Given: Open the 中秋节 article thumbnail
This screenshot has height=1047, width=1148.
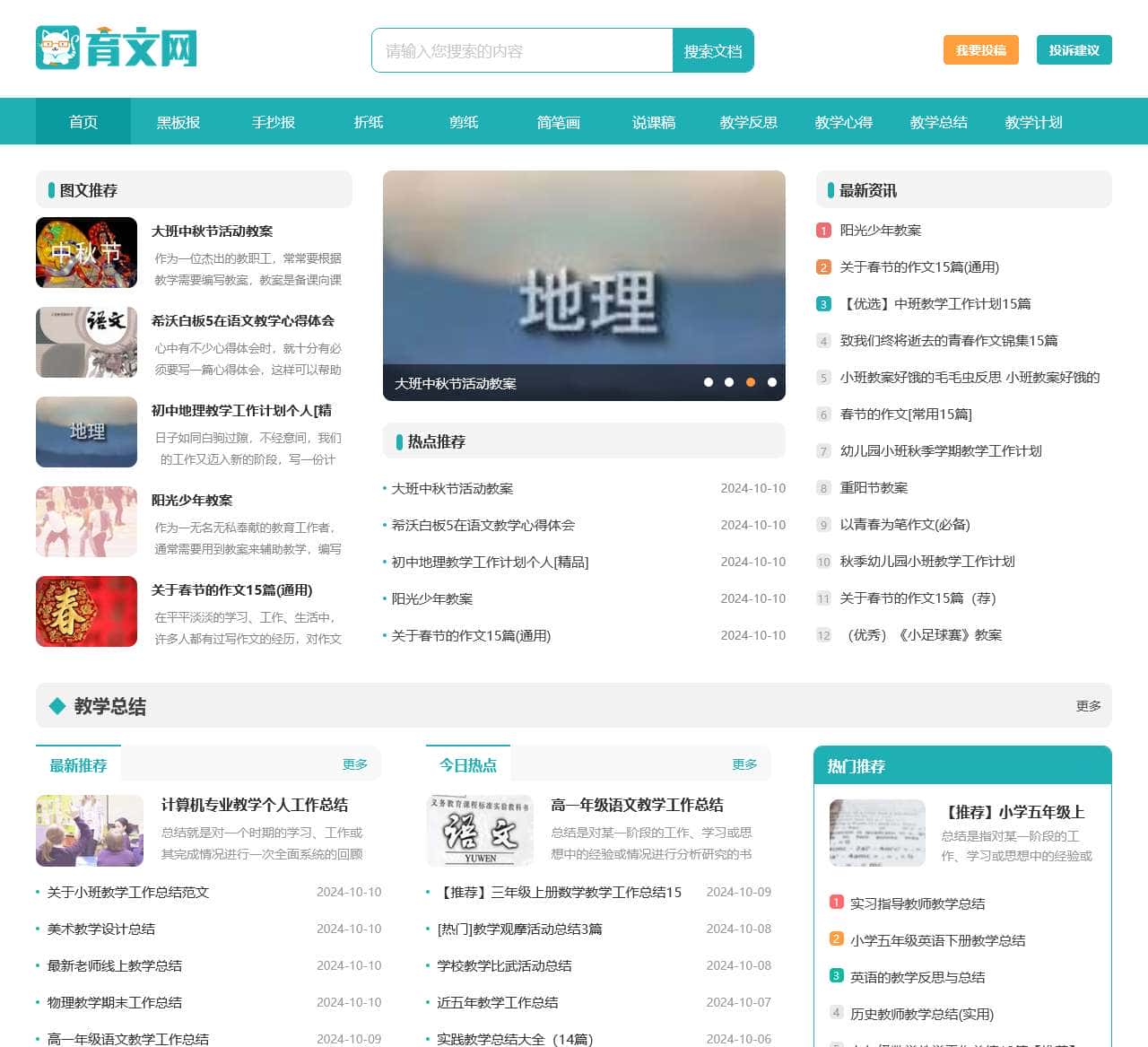Looking at the screenshot, I should pyautogui.click(x=86, y=253).
